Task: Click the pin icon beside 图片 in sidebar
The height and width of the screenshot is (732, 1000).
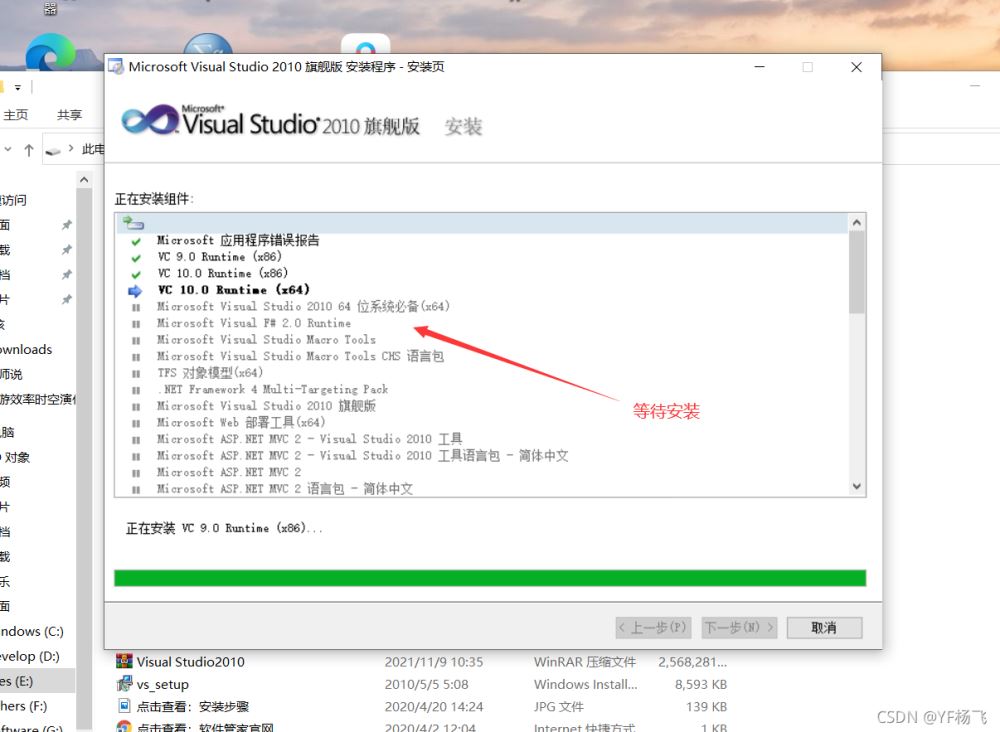Action: tap(66, 299)
